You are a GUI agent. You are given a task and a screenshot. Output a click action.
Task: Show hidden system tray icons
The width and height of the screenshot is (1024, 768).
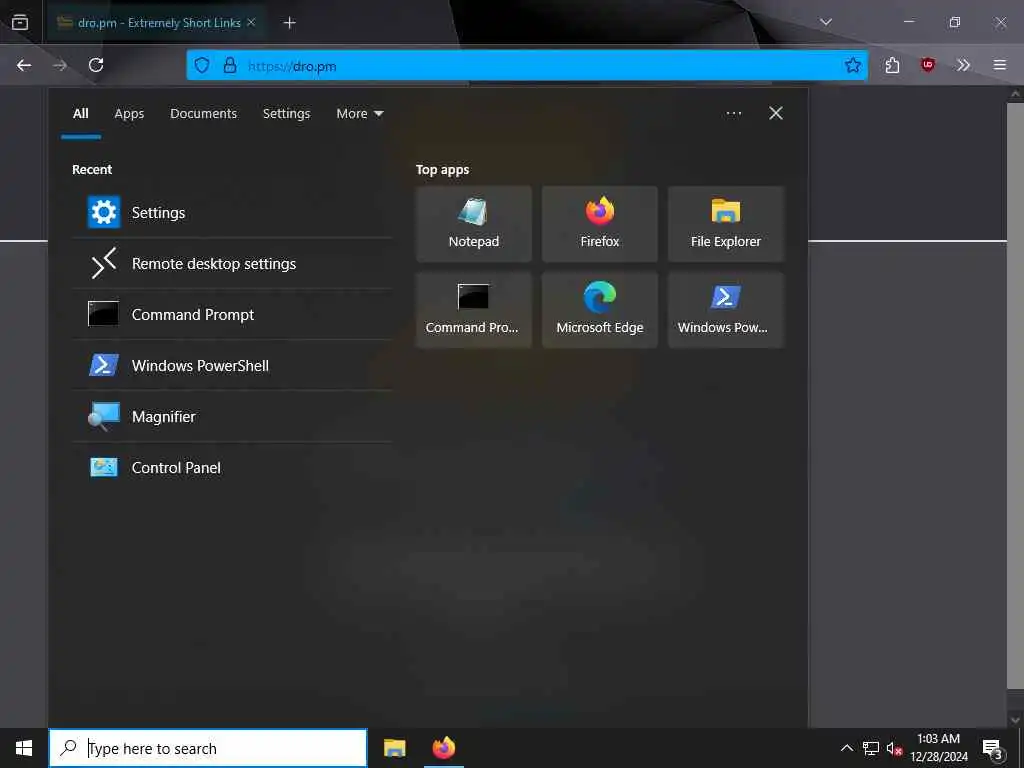pyautogui.click(x=846, y=748)
